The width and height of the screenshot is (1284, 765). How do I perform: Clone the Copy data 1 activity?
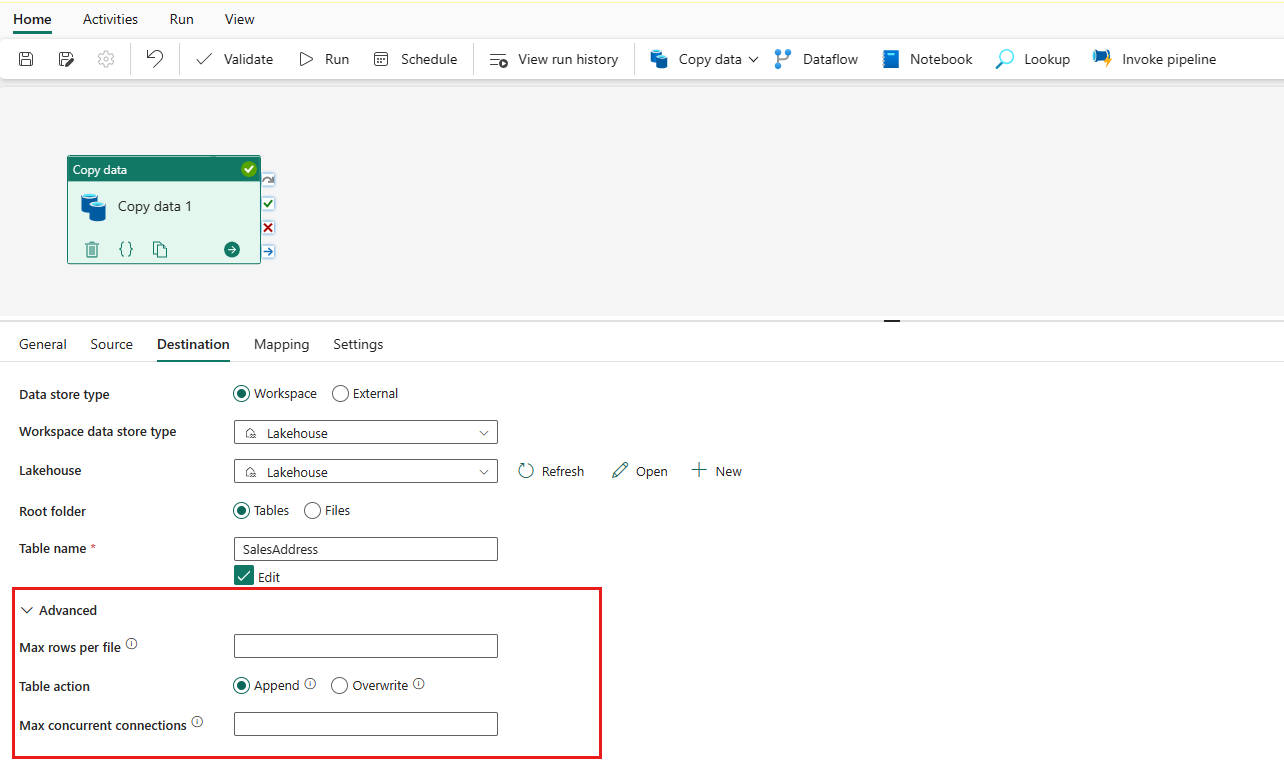click(x=160, y=250)
